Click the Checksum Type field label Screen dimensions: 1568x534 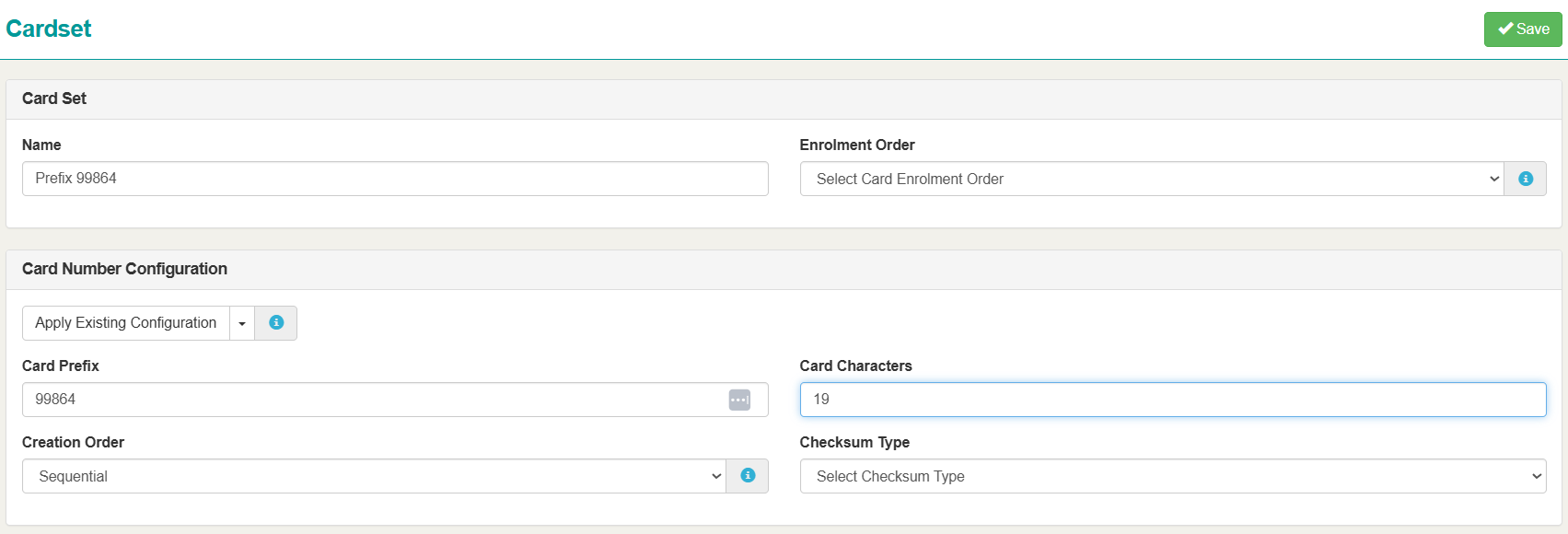(854, 442)
